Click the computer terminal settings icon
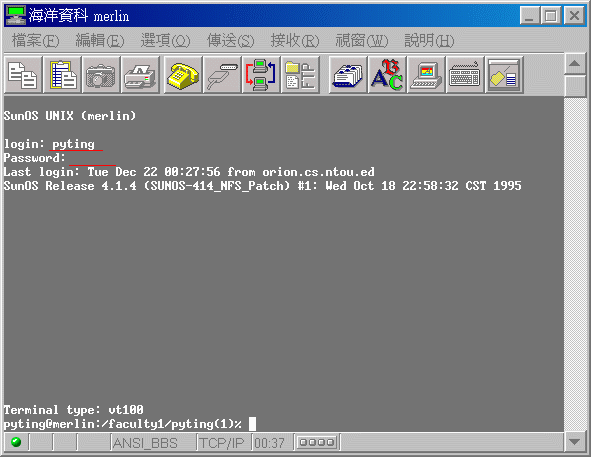Screen dimensions: 591x457 click(426, 75)
